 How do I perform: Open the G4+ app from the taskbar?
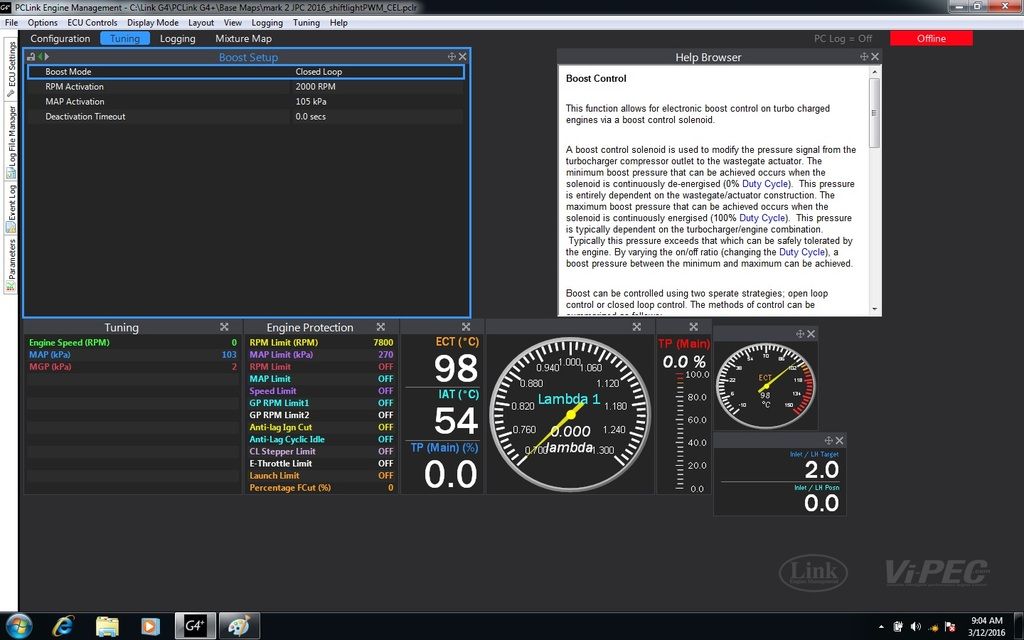(195, 626)
